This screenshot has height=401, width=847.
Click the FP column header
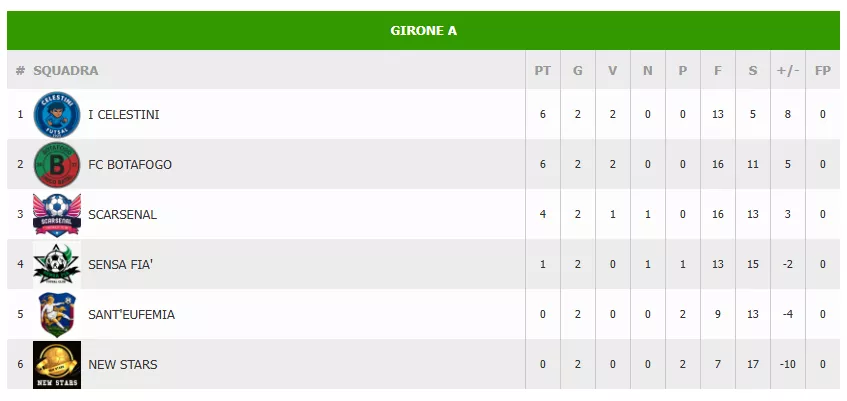click(x=822, y=71)
